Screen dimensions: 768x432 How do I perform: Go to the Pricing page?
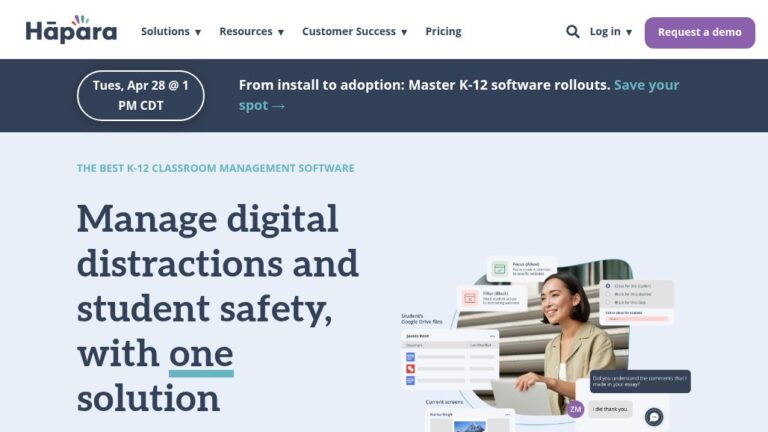[x=443, y=32]
